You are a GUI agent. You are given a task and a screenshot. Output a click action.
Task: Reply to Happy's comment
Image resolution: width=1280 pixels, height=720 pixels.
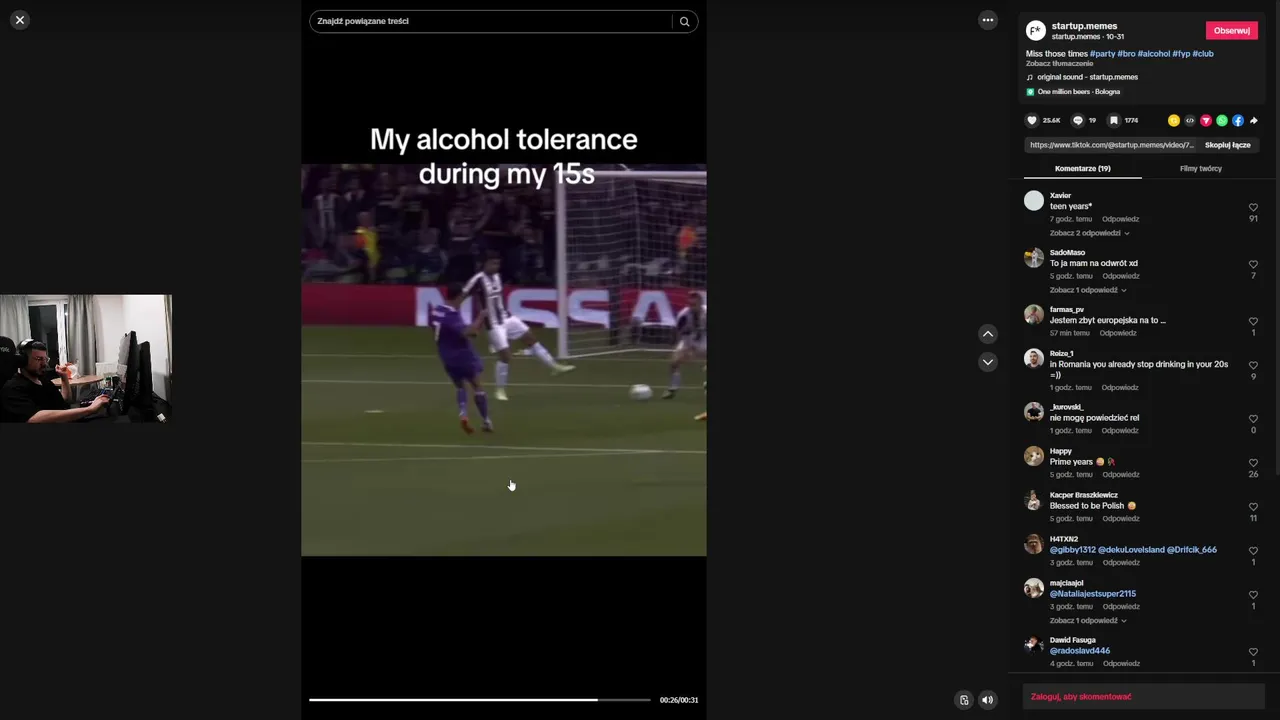point(1120,475)
